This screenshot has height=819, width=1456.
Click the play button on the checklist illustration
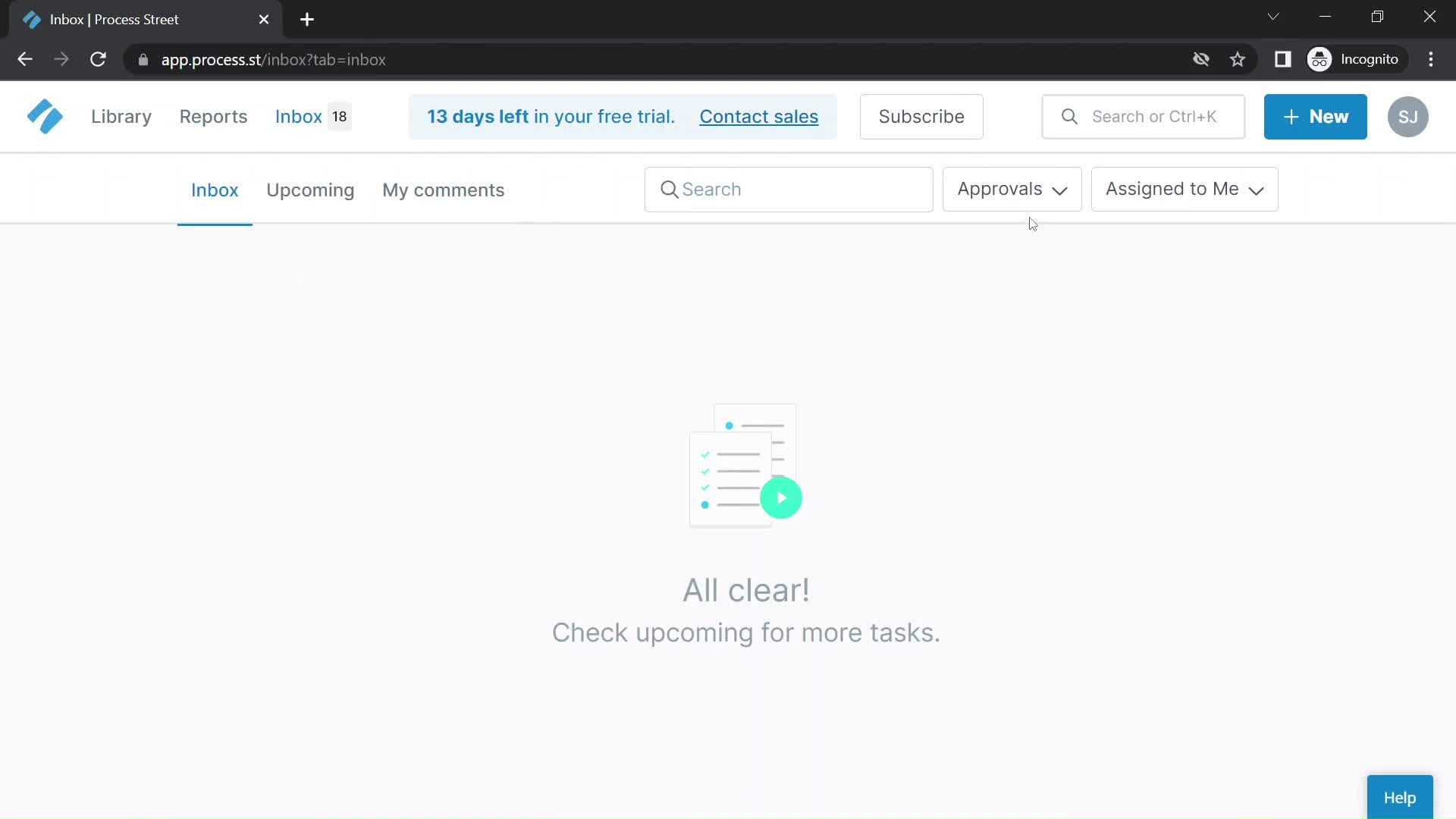click(780, 497)
